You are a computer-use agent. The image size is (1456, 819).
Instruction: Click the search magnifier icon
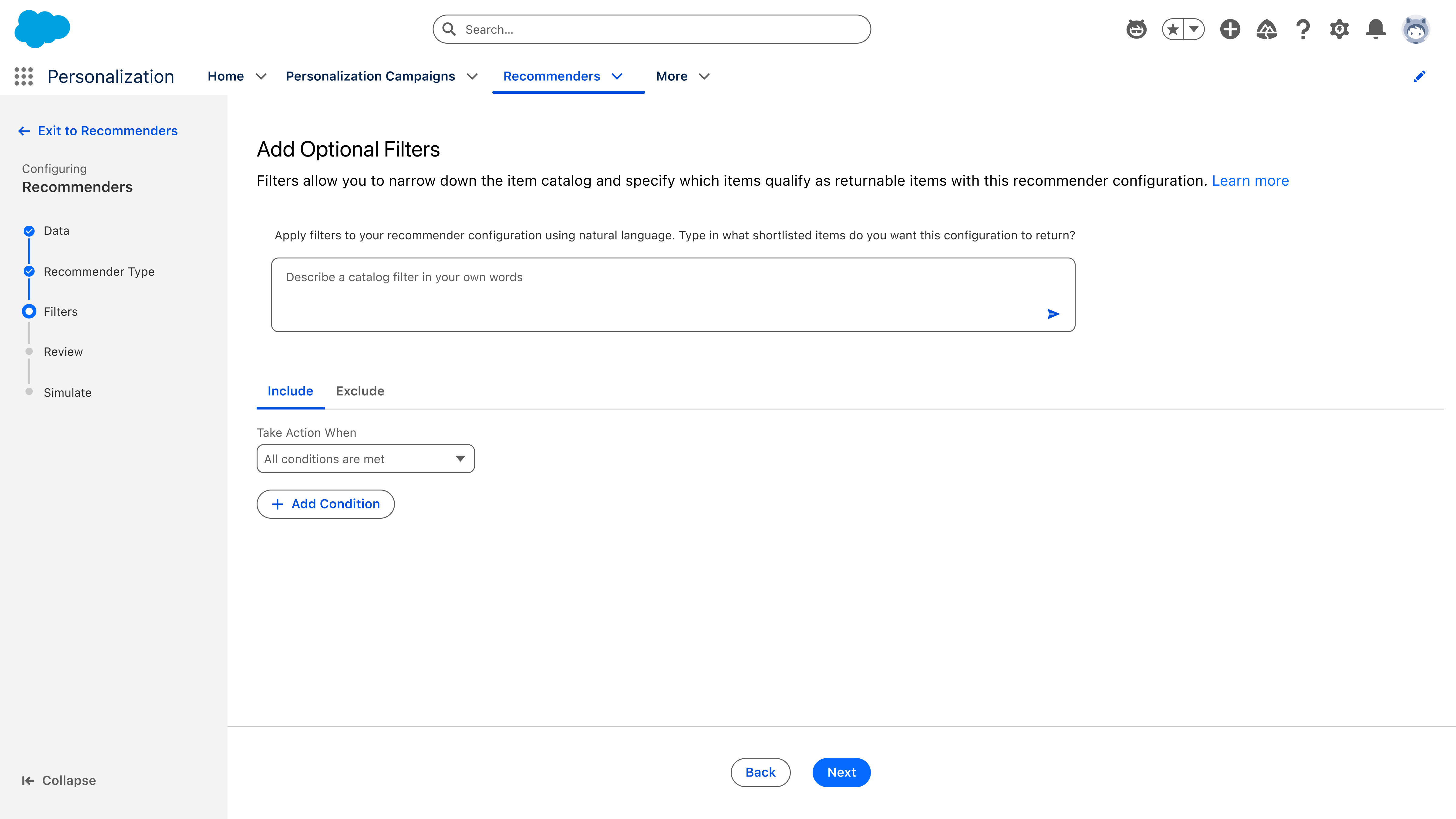pyautogui.click(x=449, y=29)
